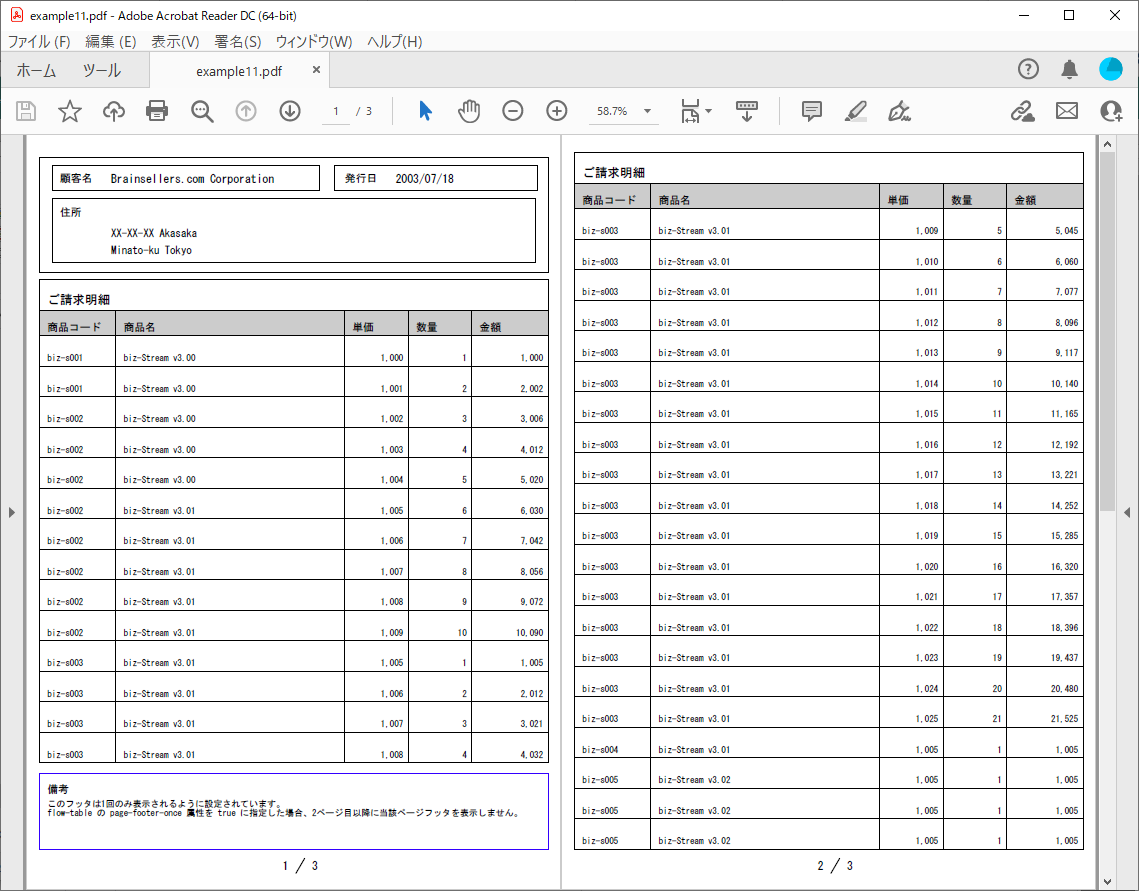
Task: Click product code biz-s004
Action: (x=600, y=749)
